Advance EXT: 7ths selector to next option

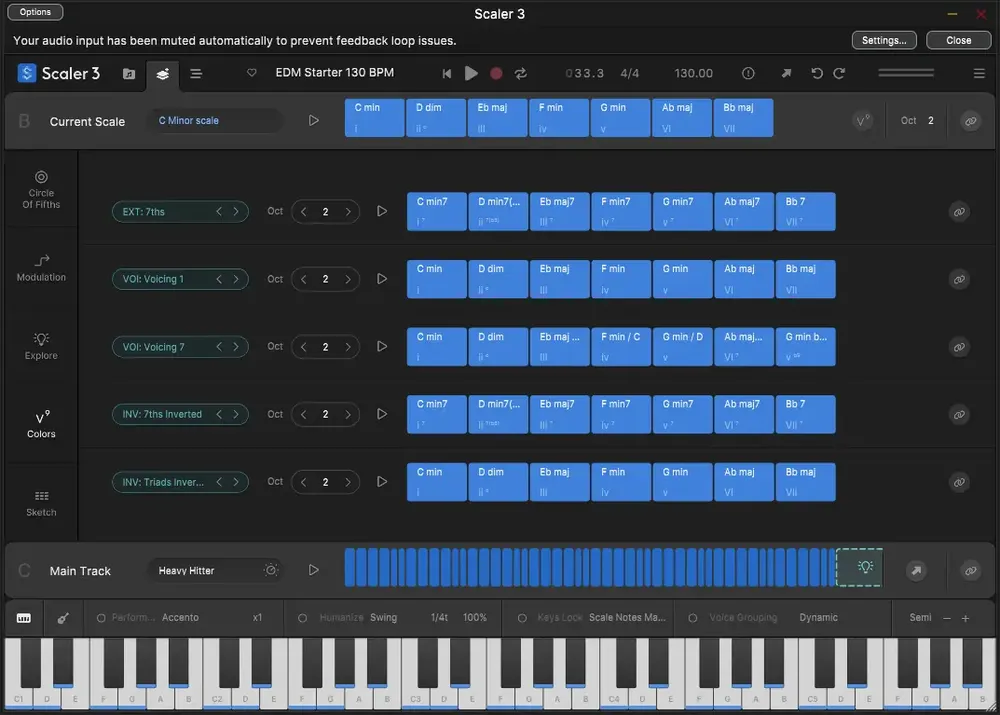236,212
